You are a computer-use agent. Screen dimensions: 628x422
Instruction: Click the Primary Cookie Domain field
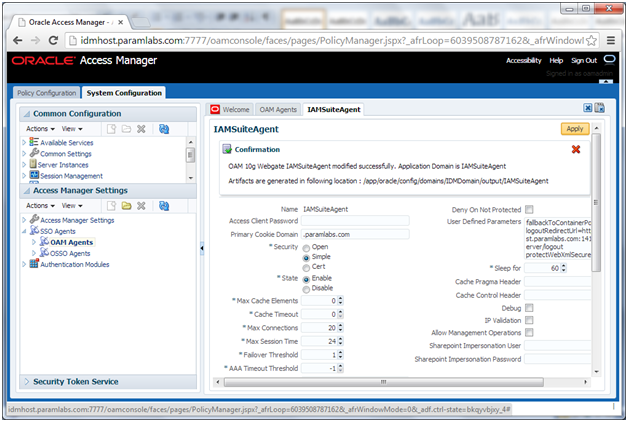[x=355, y=234]
